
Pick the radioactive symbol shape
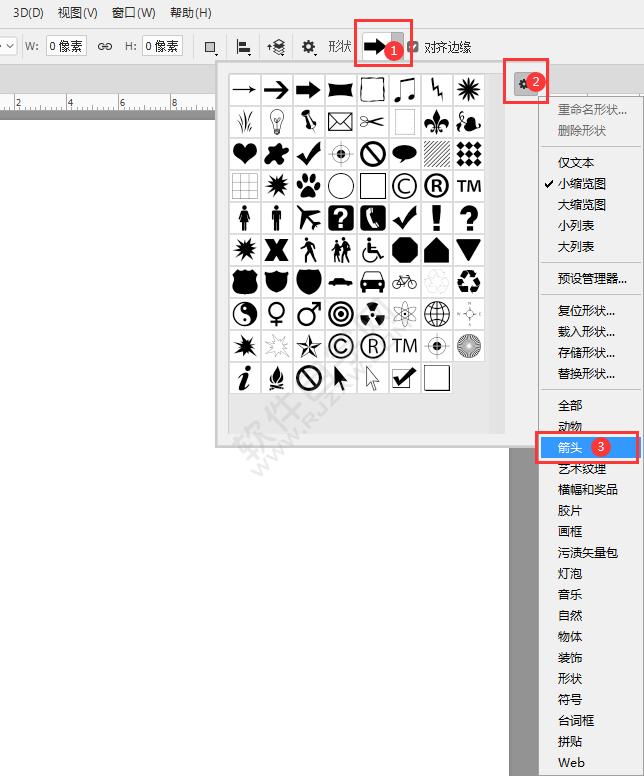point(372,314)
